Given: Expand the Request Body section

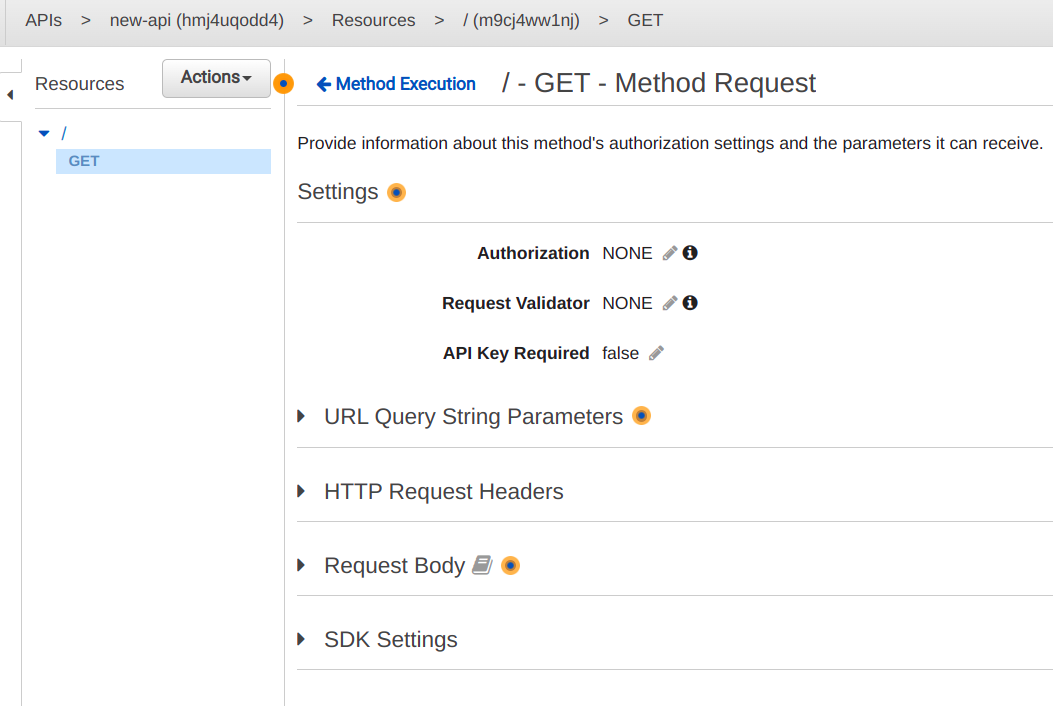Looking at the screenshot, I should click(302, 565).
